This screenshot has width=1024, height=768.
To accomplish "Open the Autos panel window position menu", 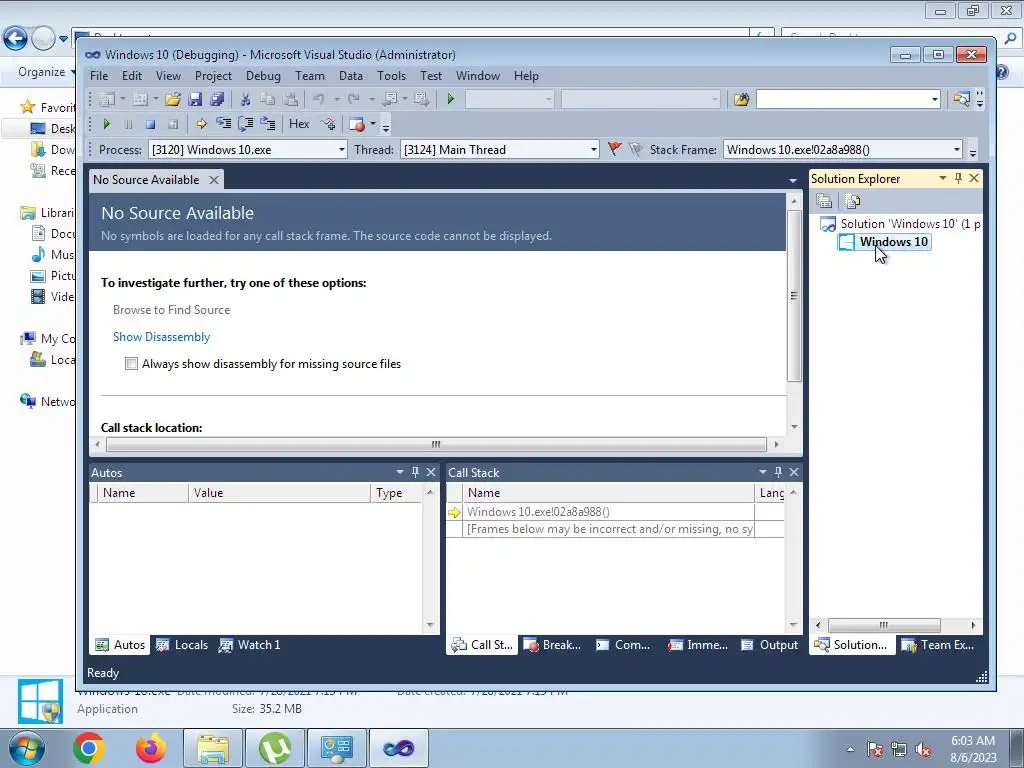I will [x=400, y=472].
